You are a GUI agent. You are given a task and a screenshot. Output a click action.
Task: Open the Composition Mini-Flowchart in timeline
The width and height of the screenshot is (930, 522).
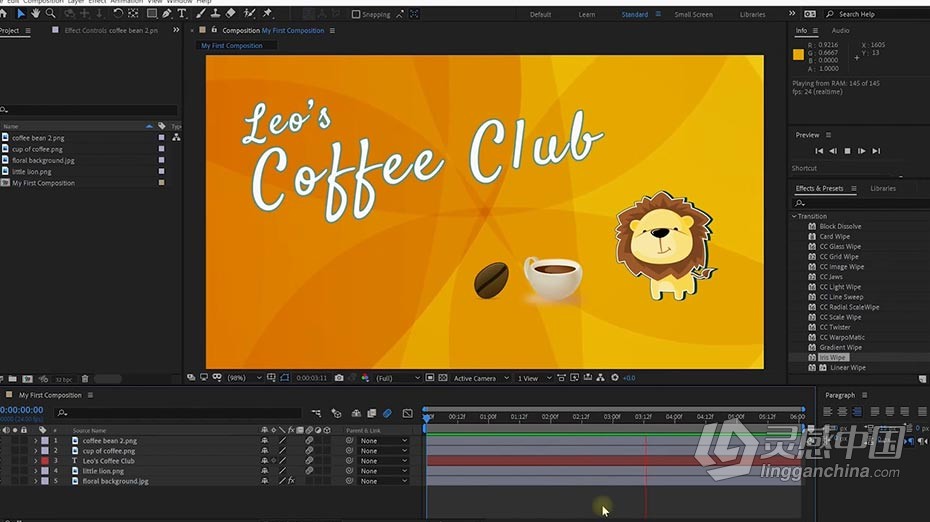(x=316, y=413)
